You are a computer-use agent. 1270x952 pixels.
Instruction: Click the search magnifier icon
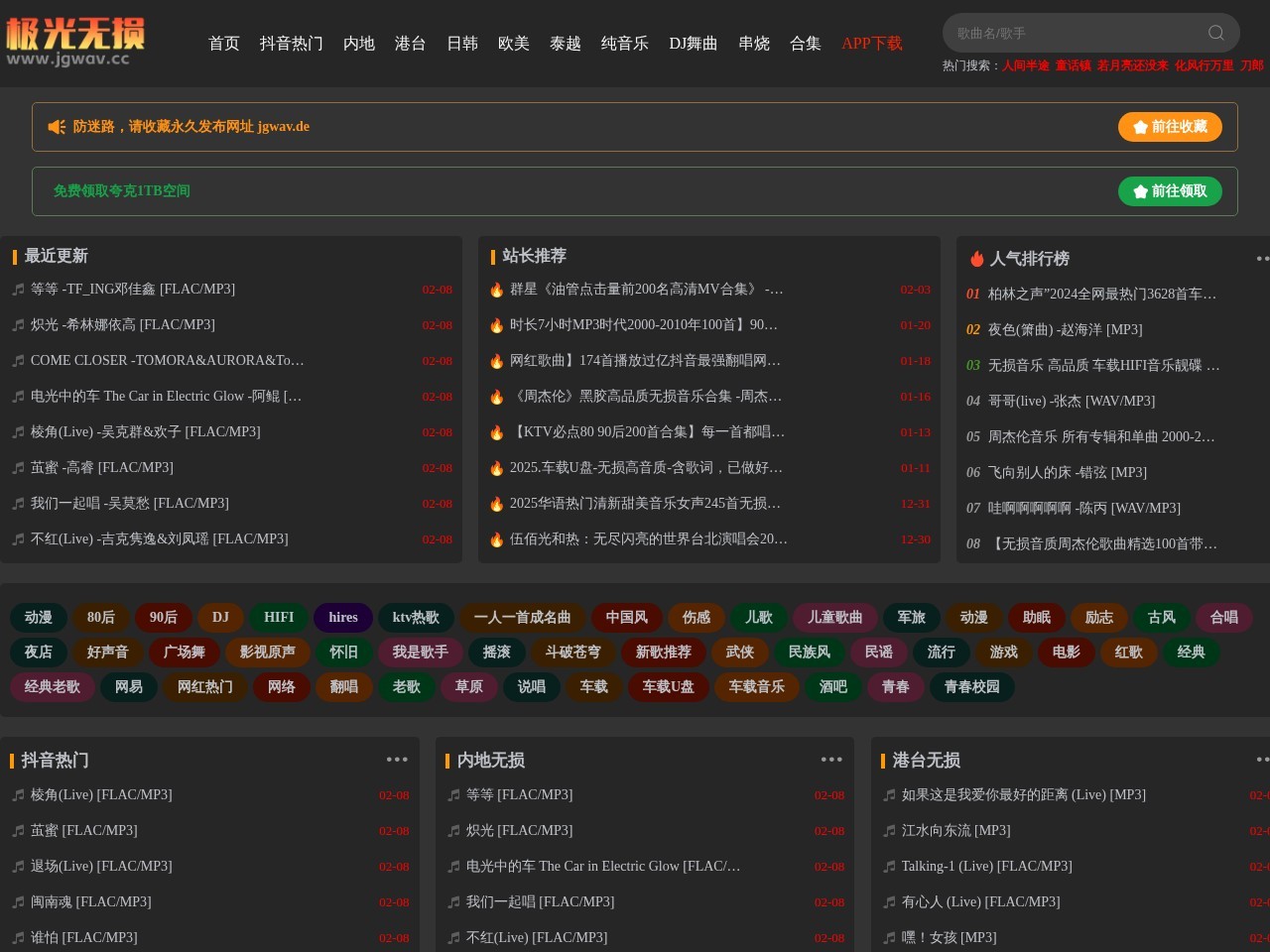(x=1214, y=33)
